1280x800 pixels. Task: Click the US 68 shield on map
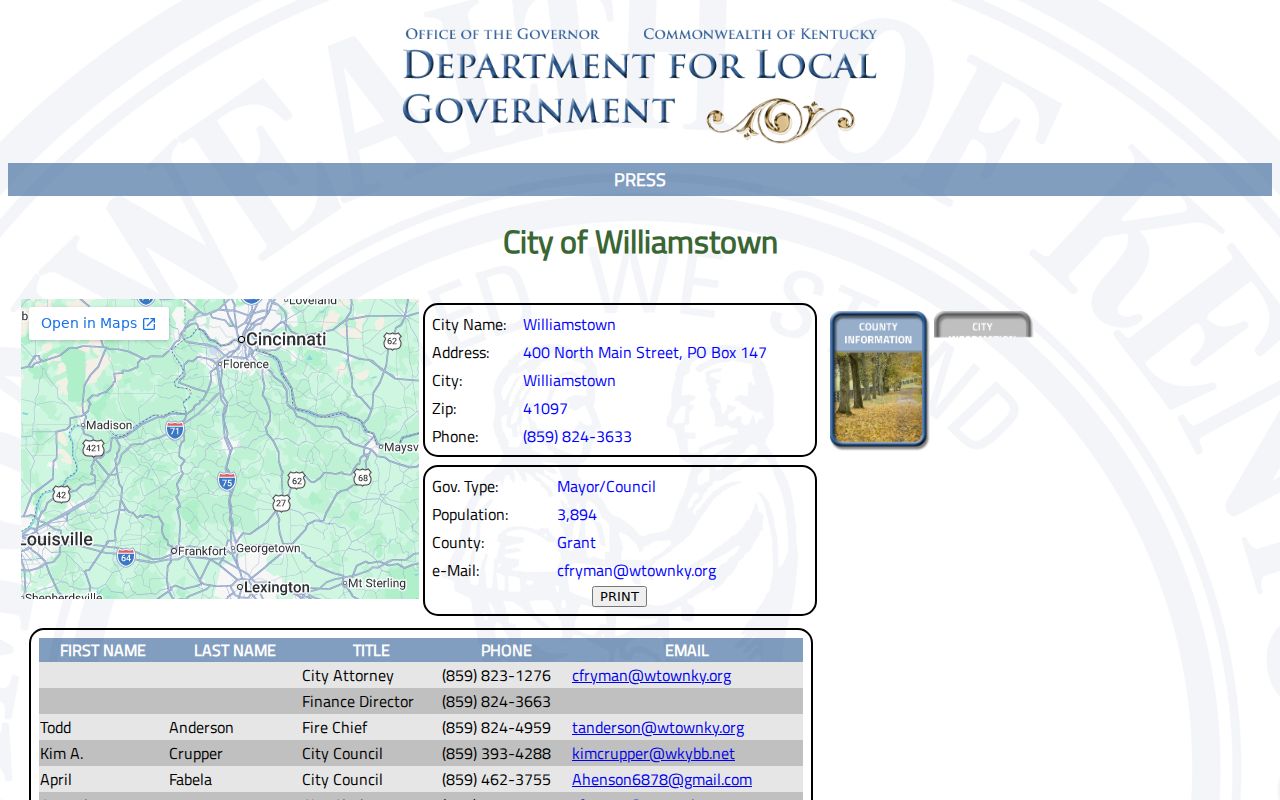(362, 478)
